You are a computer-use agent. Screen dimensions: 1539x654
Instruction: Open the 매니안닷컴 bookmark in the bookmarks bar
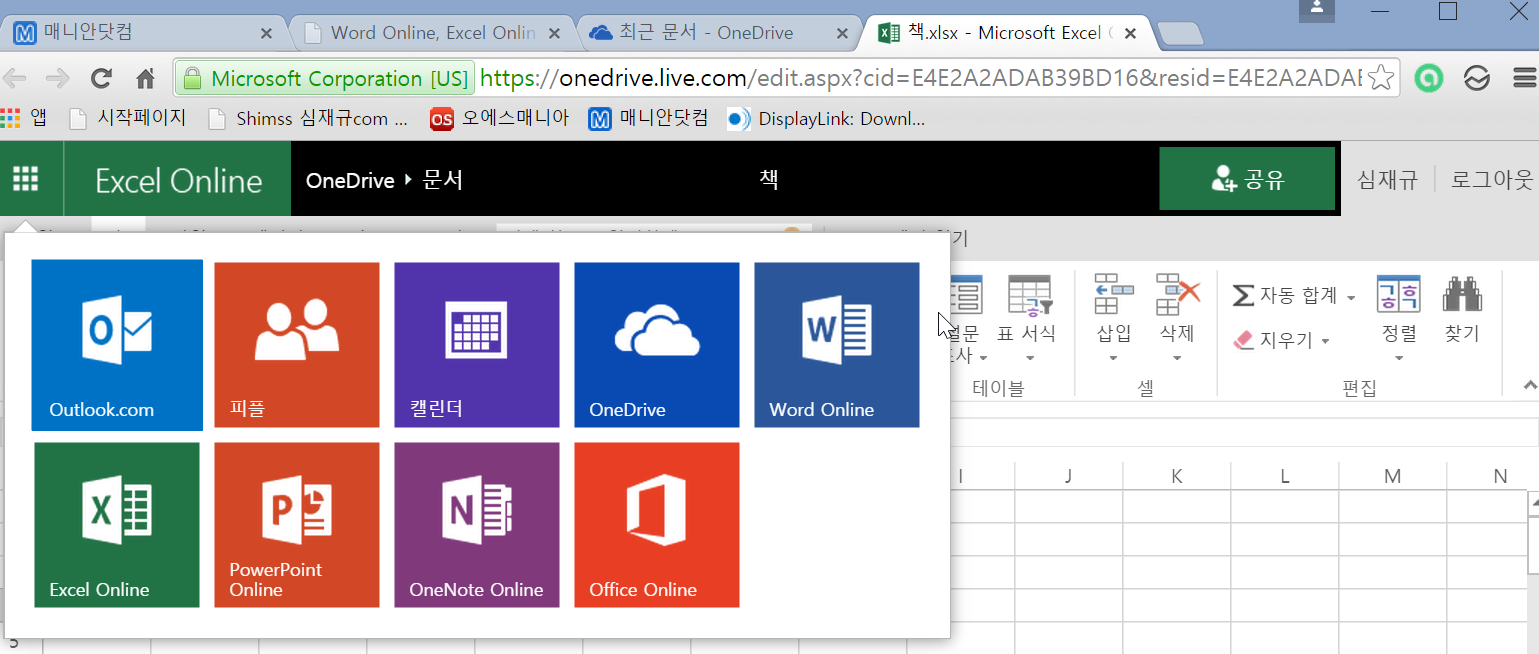pos(648,119)
